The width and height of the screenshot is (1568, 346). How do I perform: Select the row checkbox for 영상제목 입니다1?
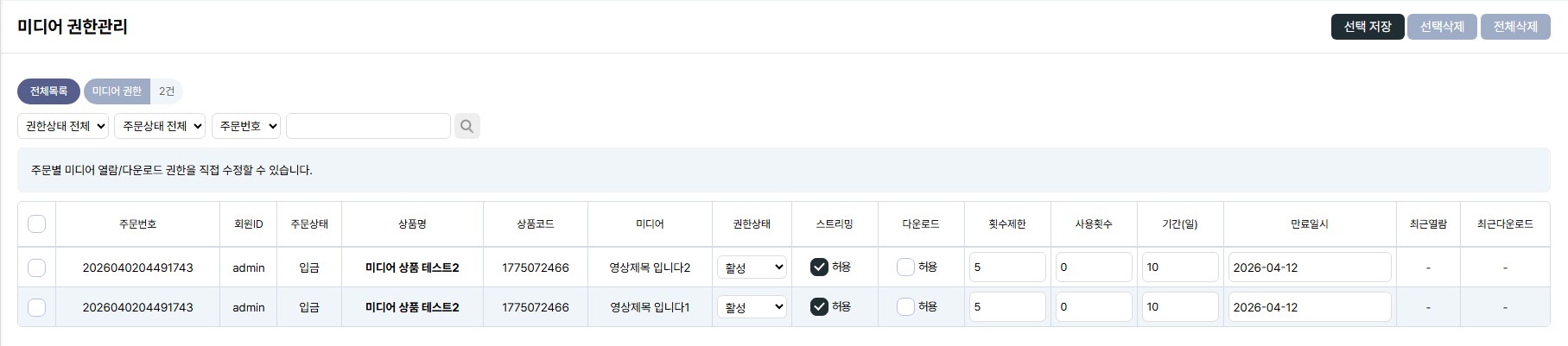tap(36, 307)
